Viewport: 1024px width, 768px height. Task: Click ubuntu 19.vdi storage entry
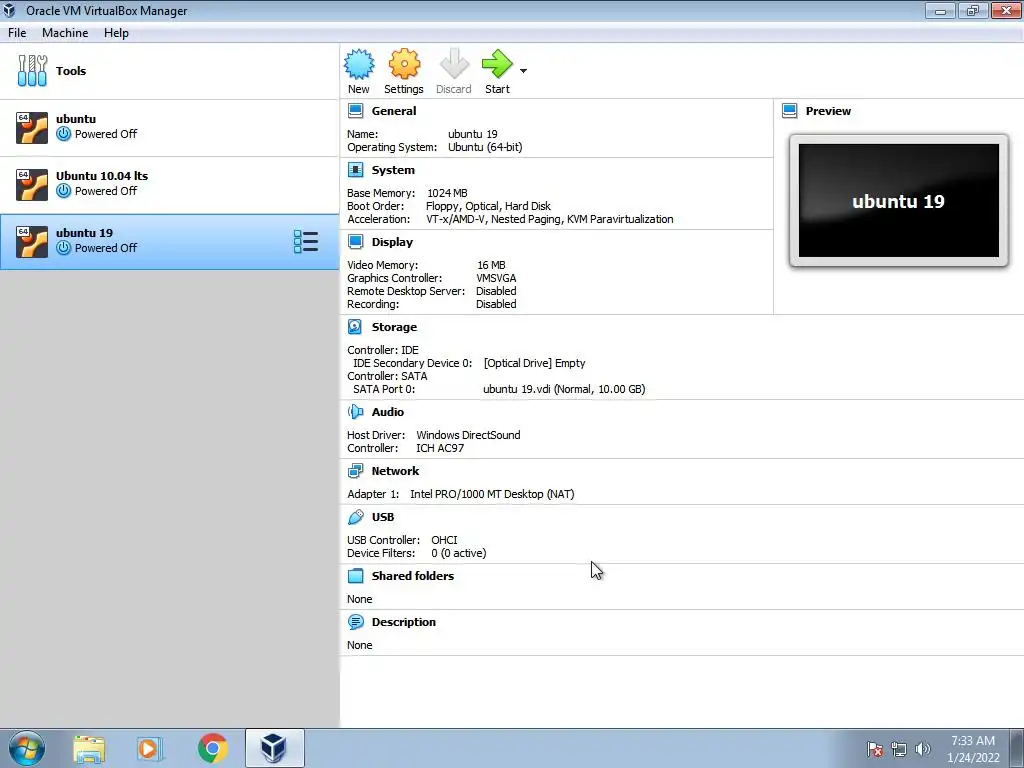coord(564,389)
